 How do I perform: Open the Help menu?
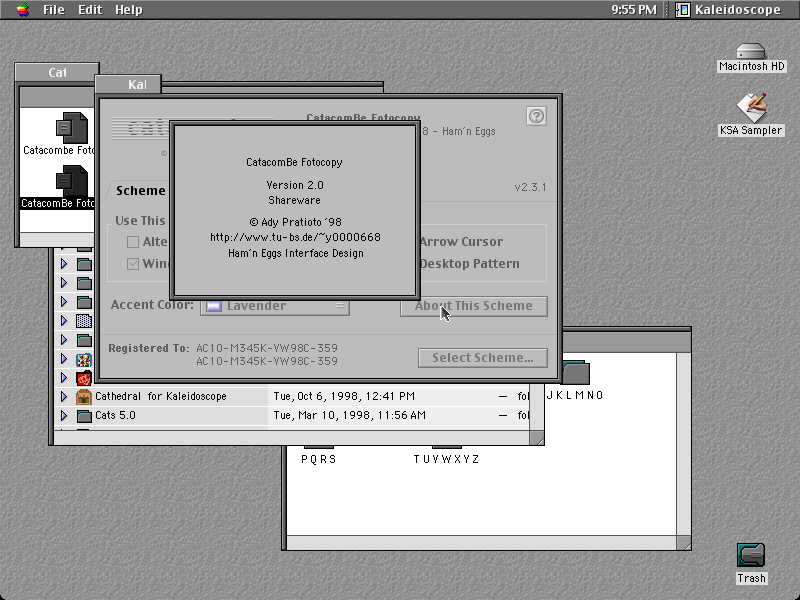pyautogui.click(x=129, y=10)
